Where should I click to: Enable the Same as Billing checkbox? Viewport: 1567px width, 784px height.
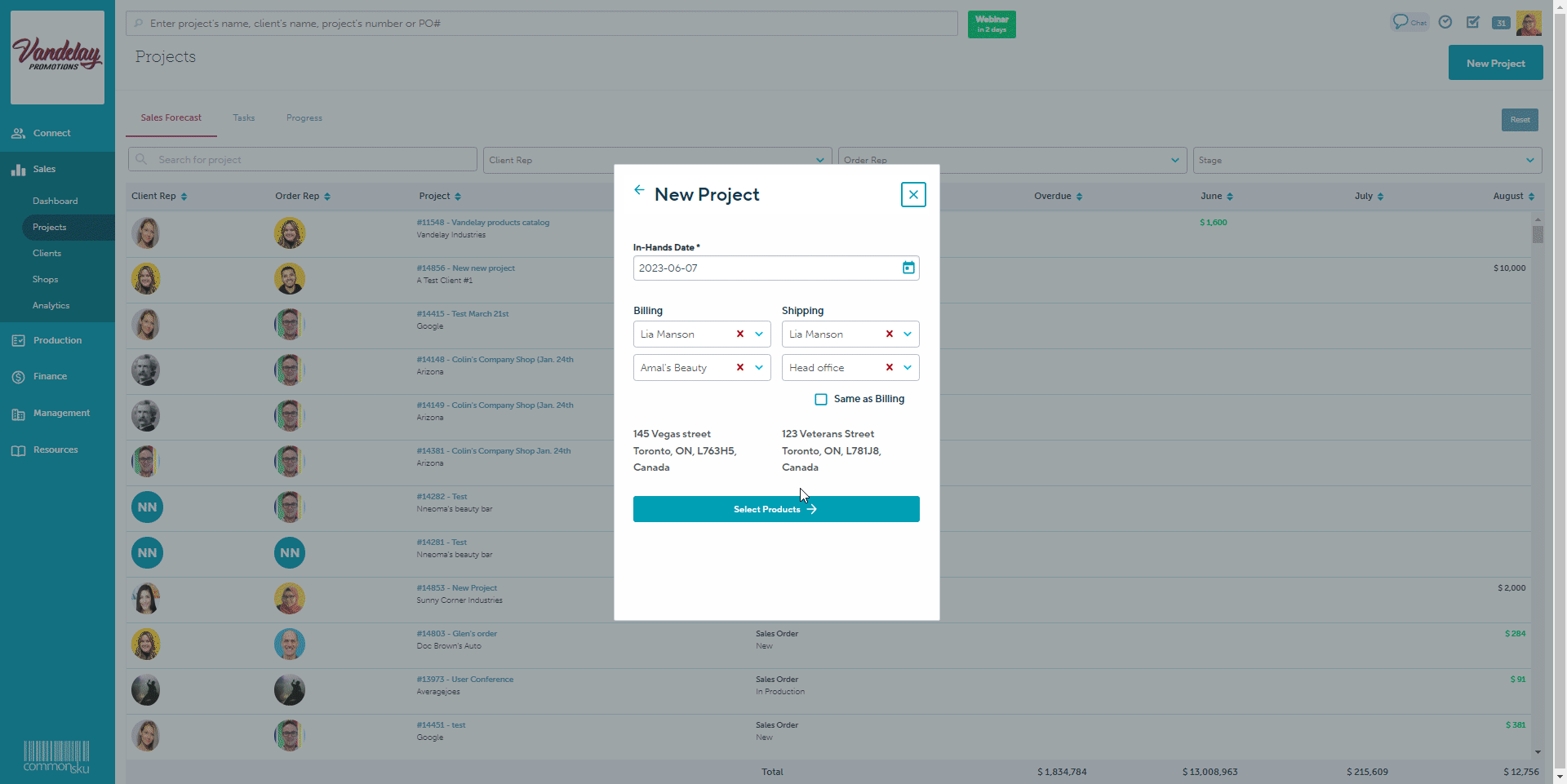click(x=821, y=399)
